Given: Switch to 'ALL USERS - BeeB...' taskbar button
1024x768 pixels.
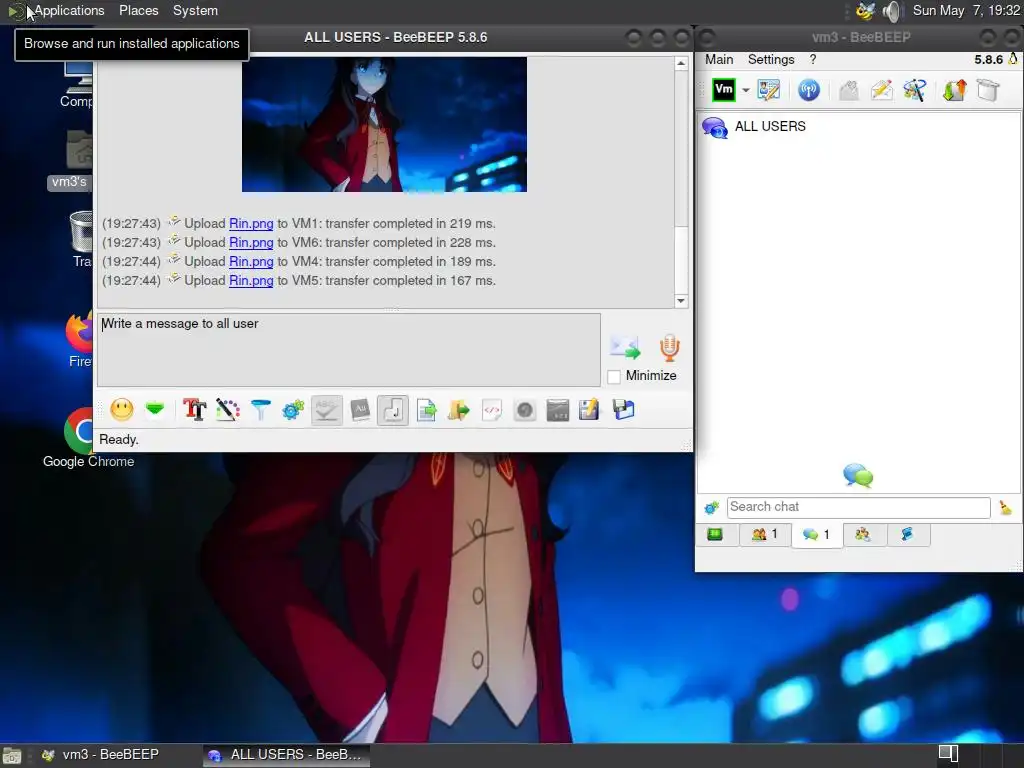Looking at the screenshot, I should coord(285,755).
